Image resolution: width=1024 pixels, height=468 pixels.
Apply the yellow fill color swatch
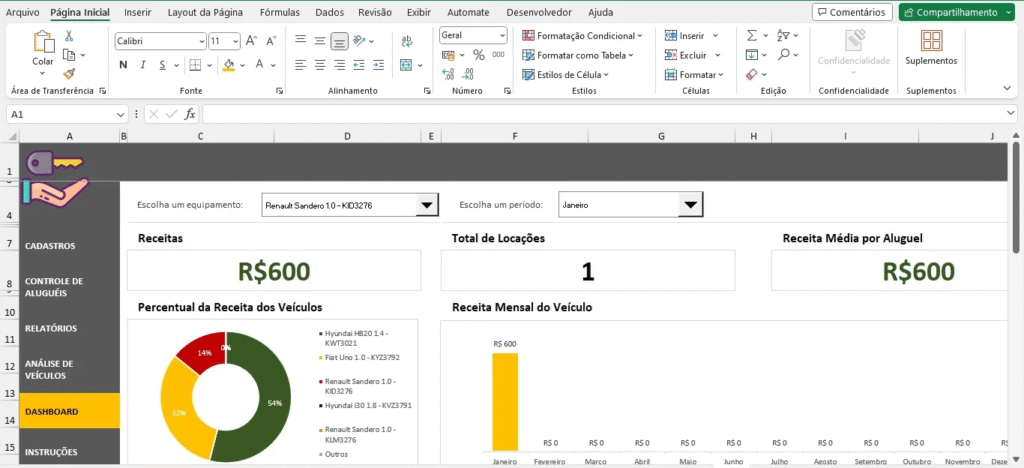pyautogui.click(x=229, y=65)
